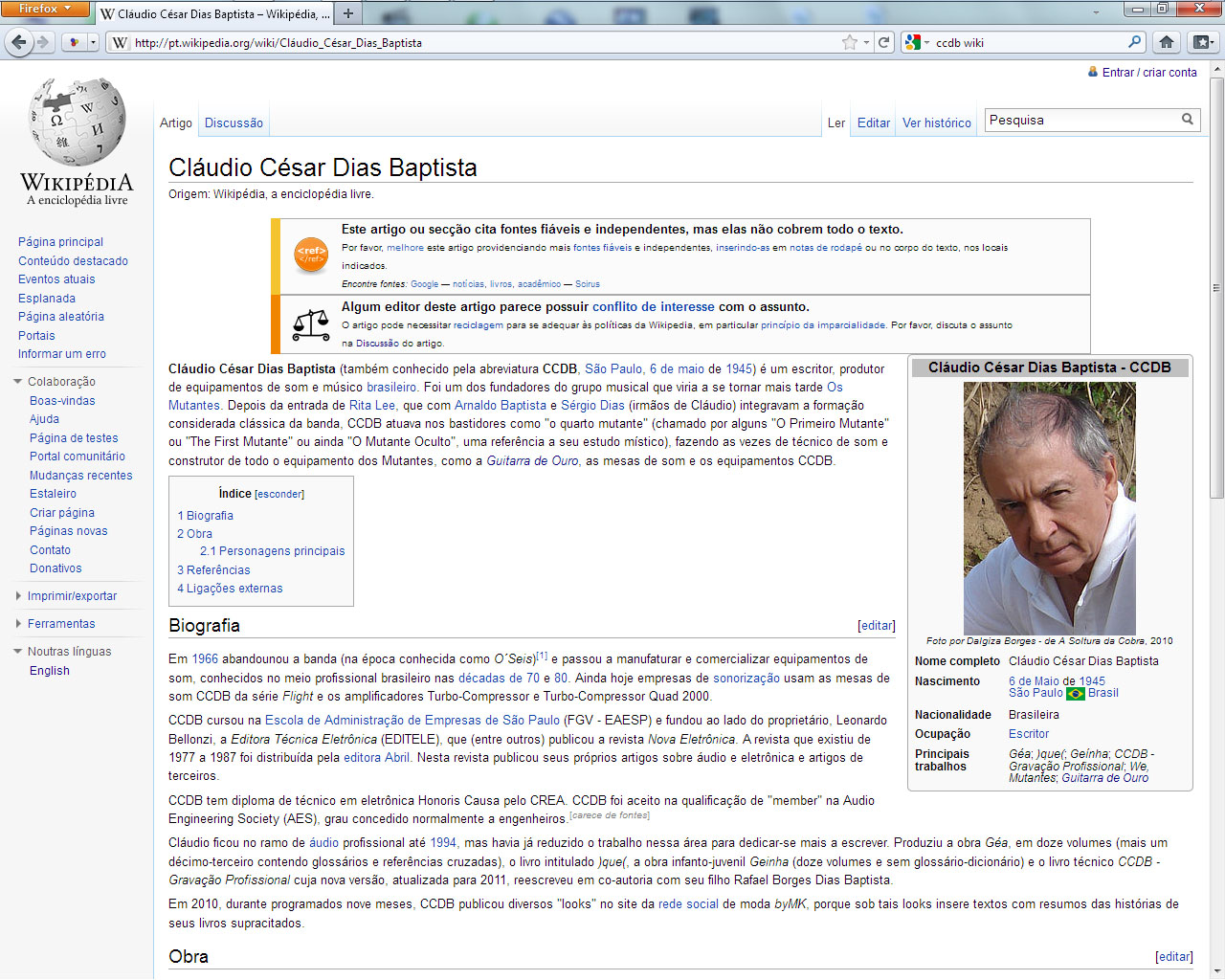Open a new tab with plus icon
This screenshot has height=980, width=1225.
pos(348,13)
